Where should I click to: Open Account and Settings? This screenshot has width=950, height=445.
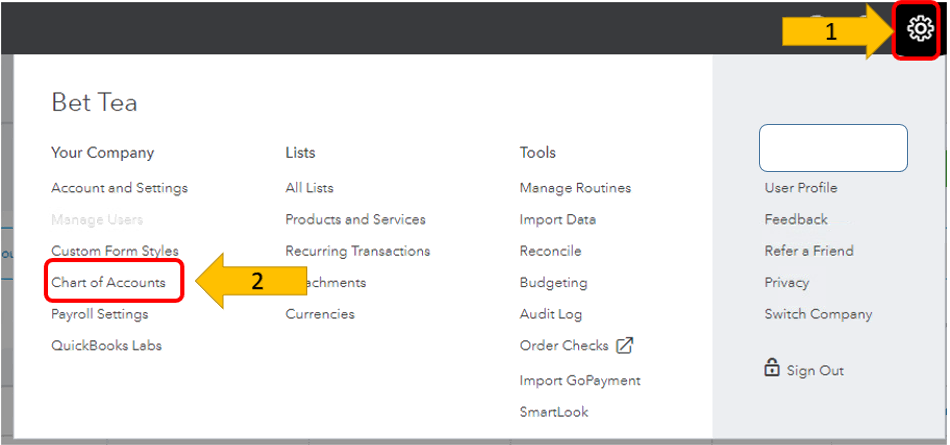click(x=119, y=188)
